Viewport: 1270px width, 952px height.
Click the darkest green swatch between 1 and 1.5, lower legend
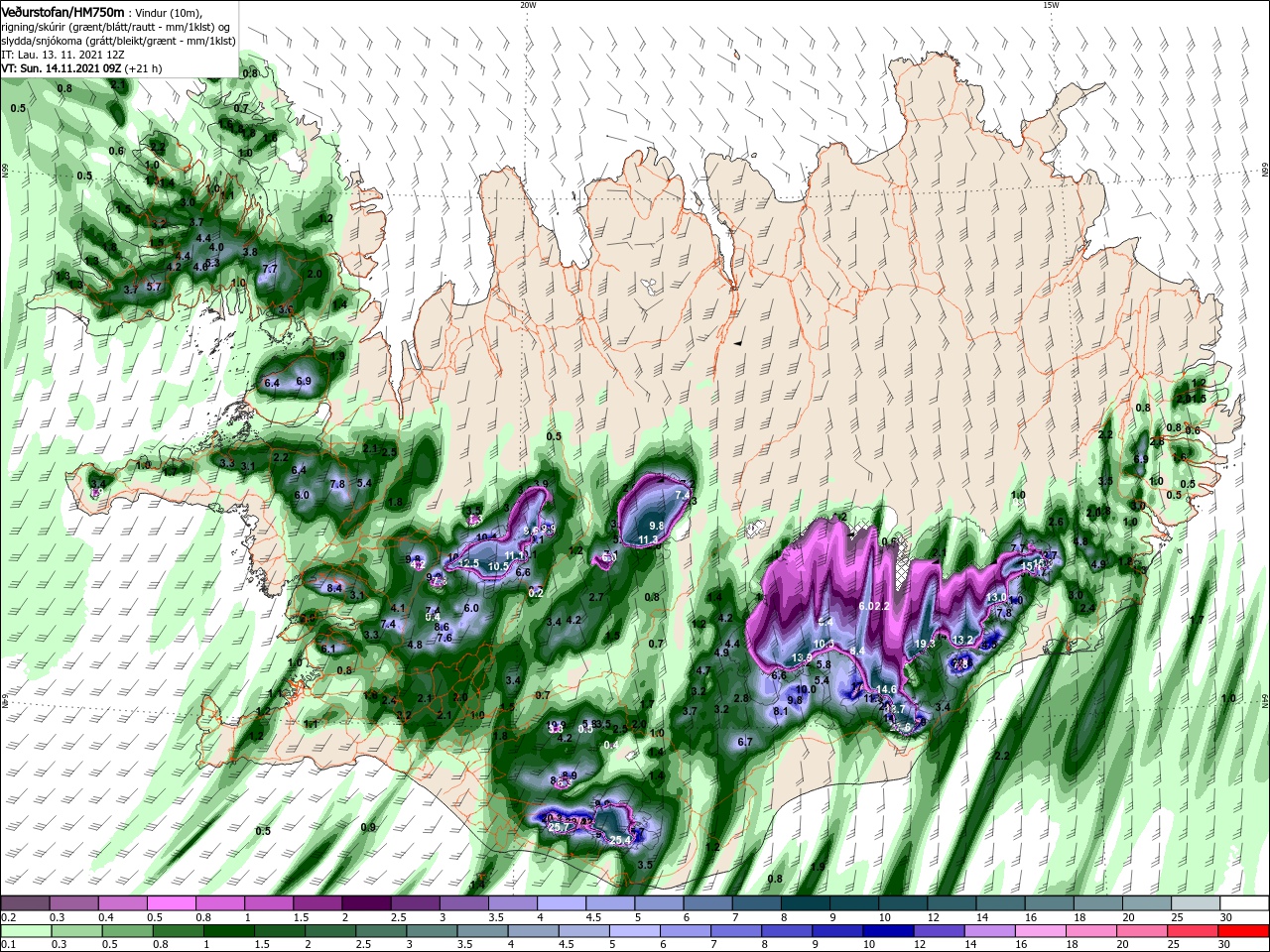click(227, 931)
